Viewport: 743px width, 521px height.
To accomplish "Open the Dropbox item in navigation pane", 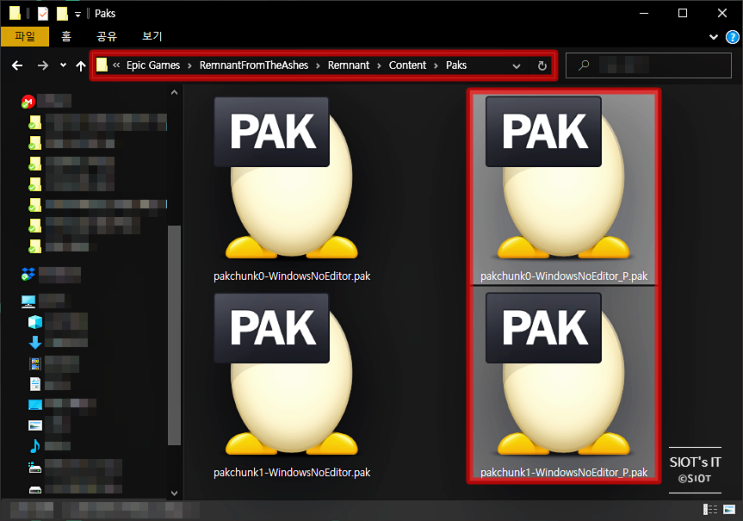I will click(x=51, y=274).
